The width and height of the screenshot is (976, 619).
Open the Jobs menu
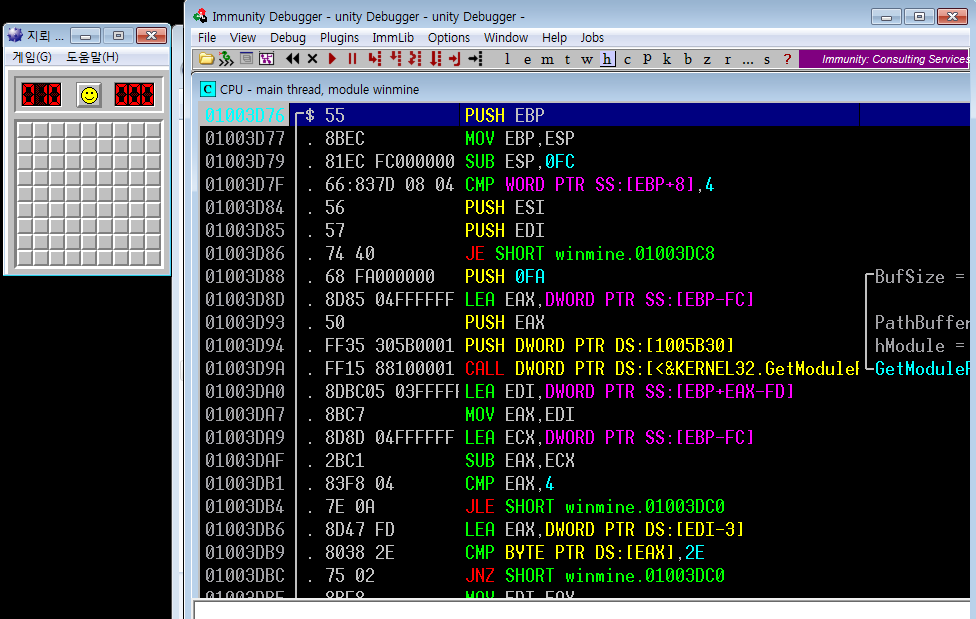click(592, 37)
